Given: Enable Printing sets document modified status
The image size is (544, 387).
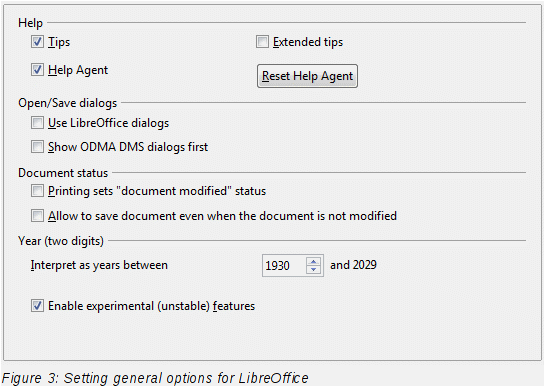Looking at the screenshot, I should (37, 191).
